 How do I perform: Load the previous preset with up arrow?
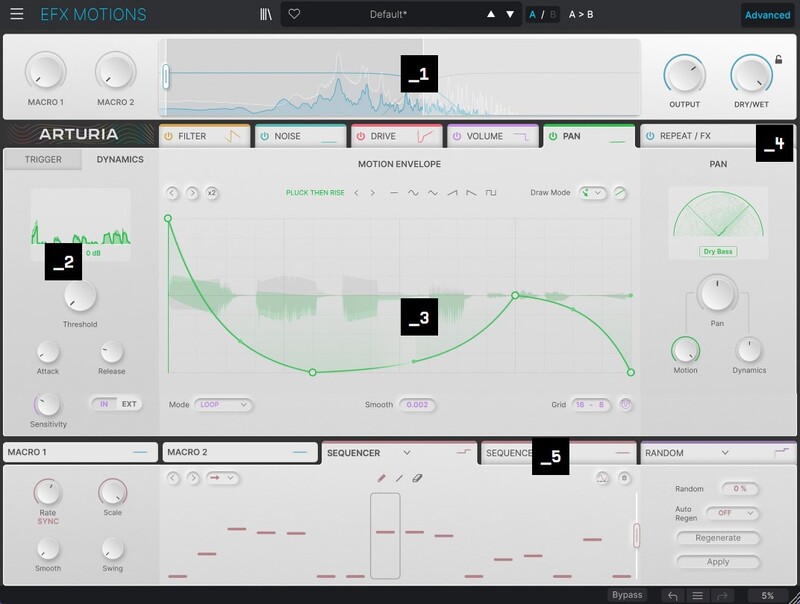click(491, 14)
